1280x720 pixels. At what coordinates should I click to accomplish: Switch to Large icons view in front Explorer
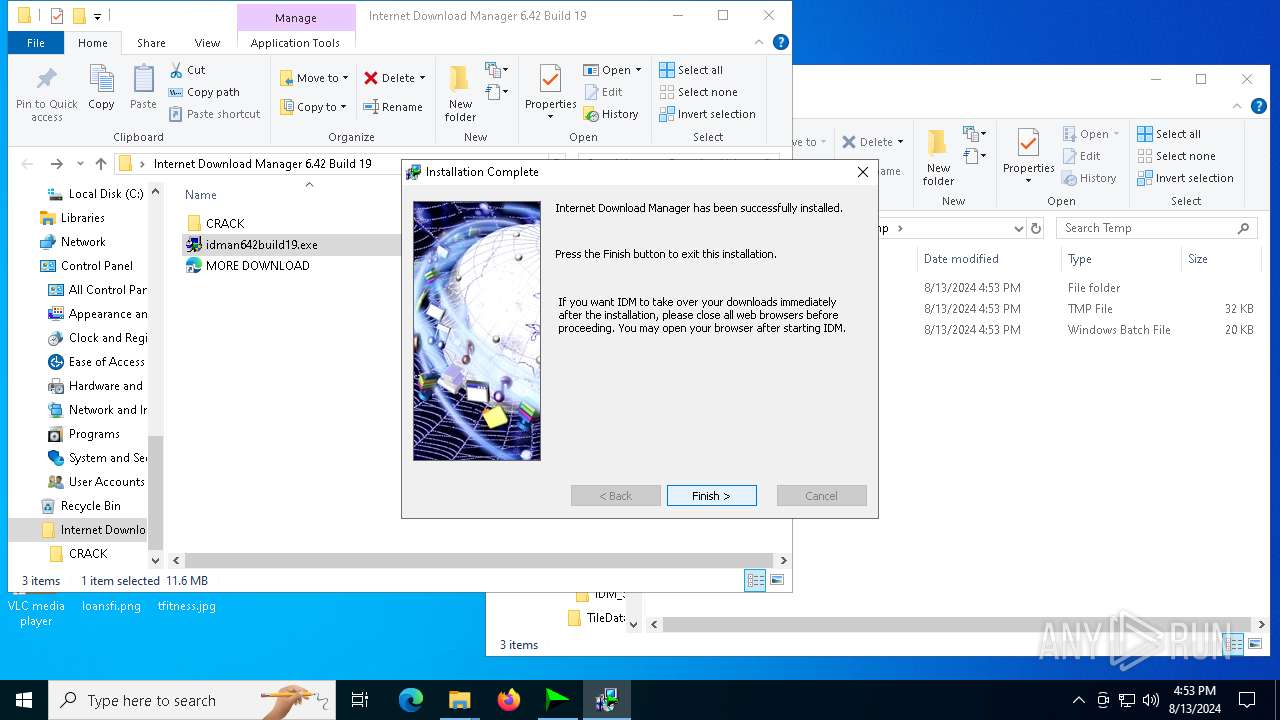pos(777,580)
